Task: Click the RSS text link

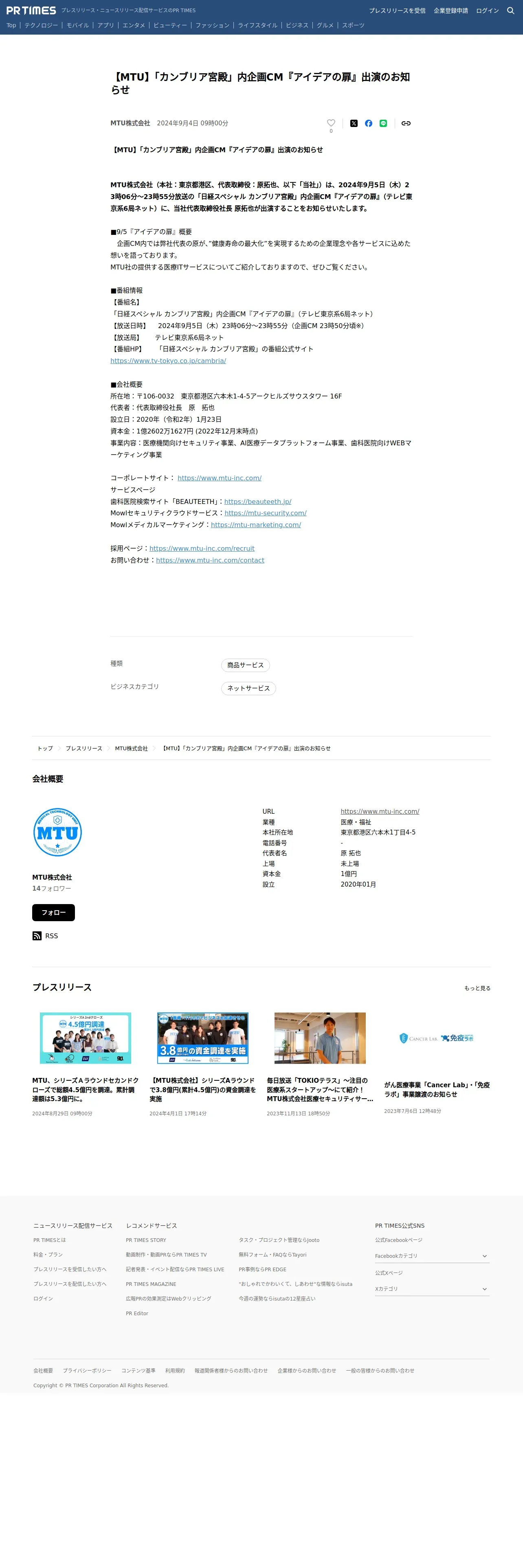Action: tap(52, 935)
